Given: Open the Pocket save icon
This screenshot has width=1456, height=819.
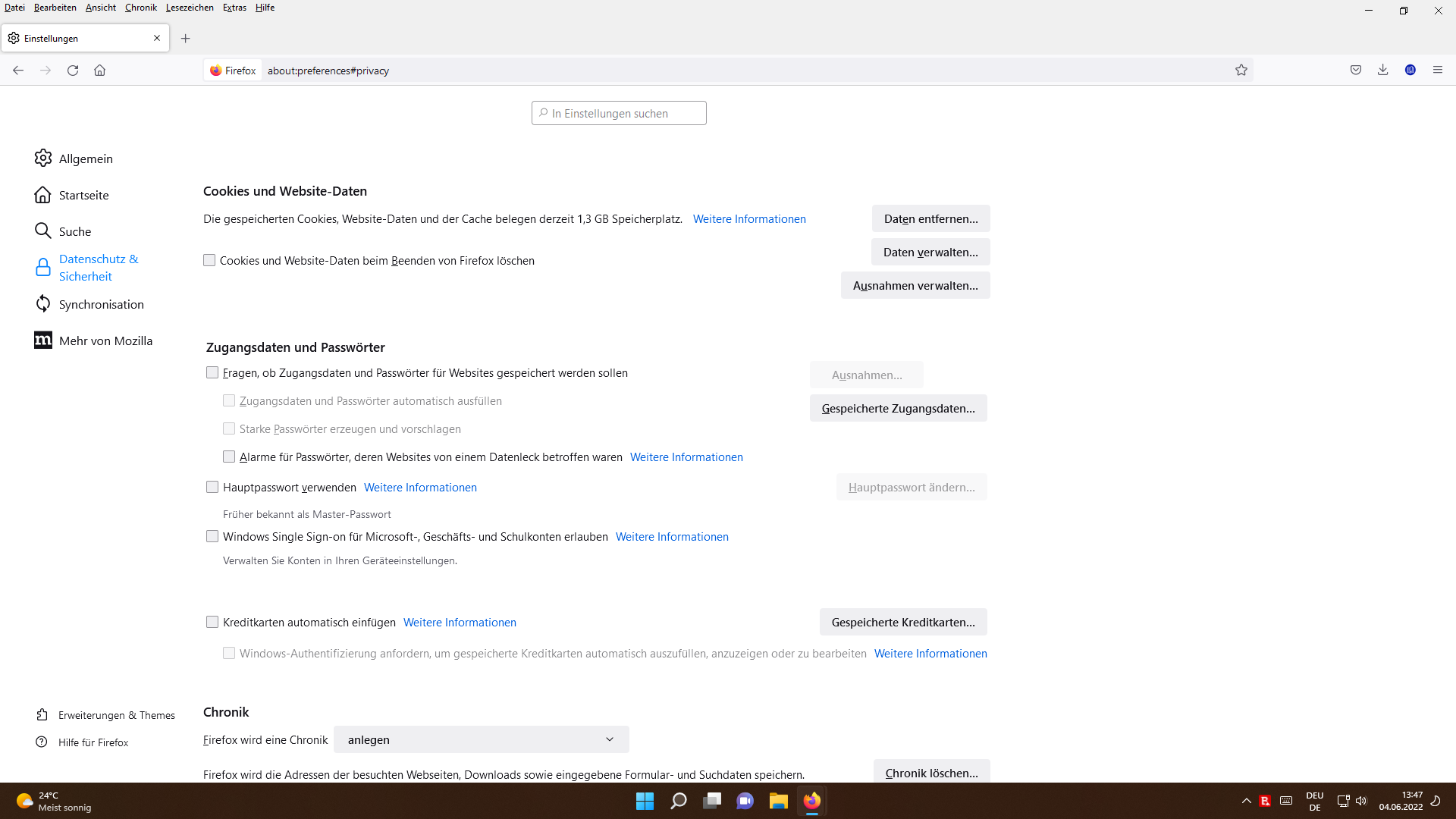Looking at the screenshot, I should point(1356,70).
